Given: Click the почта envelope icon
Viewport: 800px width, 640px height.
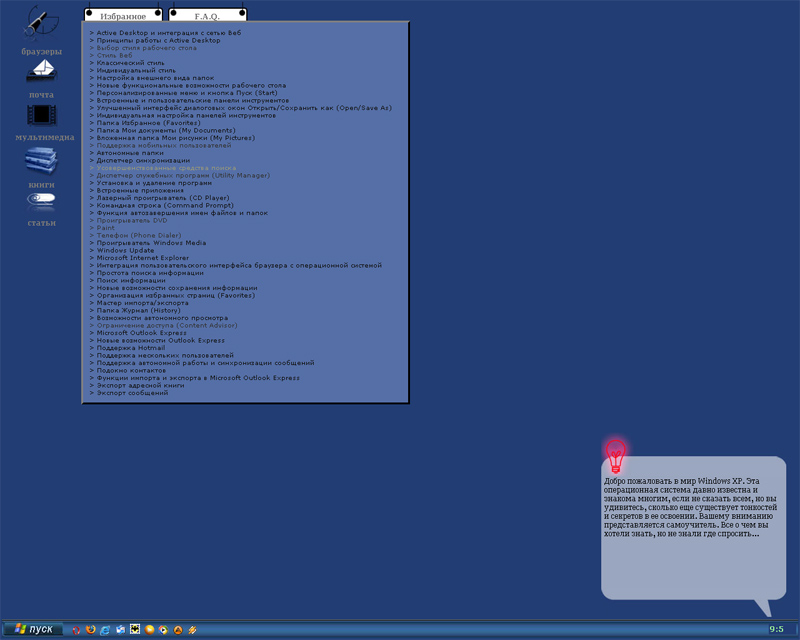Looking at the screenshot, I should pos(41,70).
